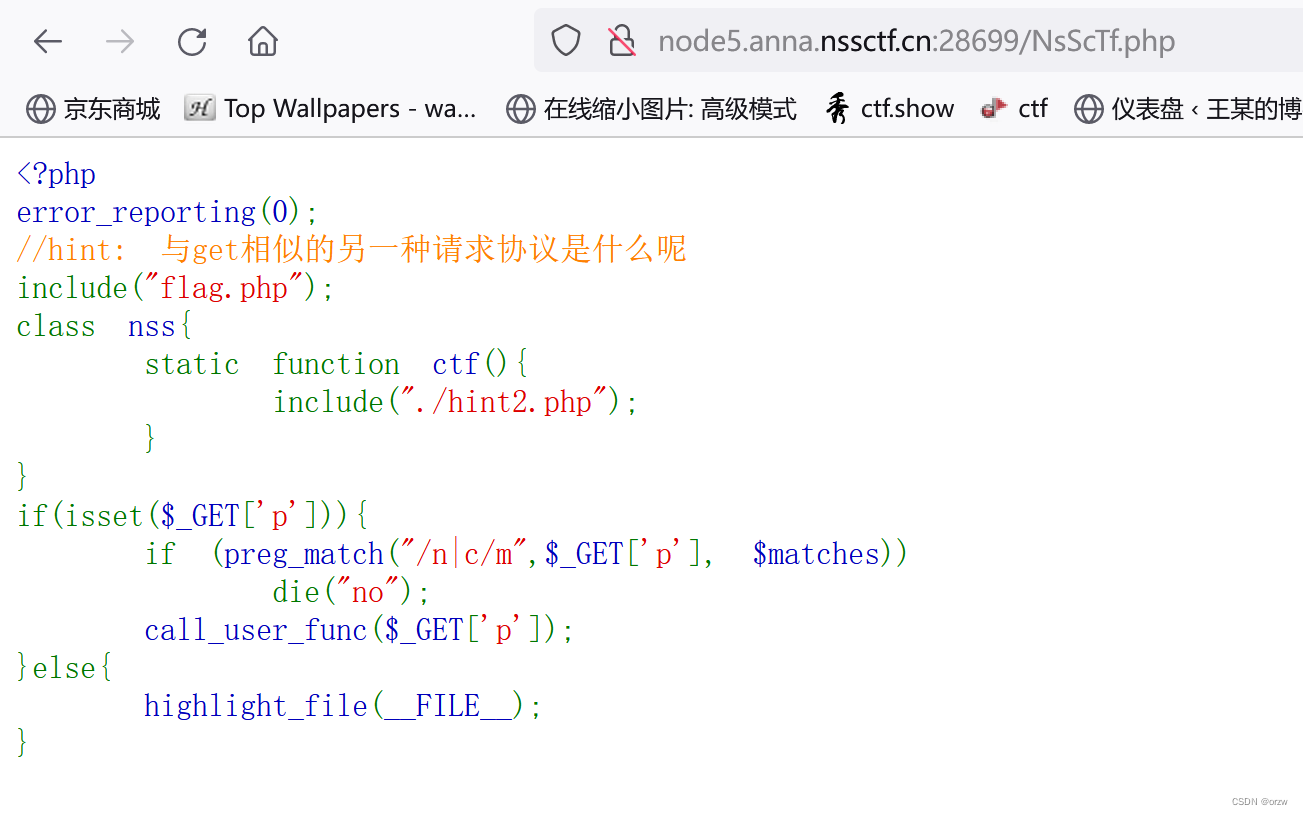Click the ctf.show favicon on the bookmarks bar
The height and width of the screenshot is (815, 1303).
click(x=838, y=107)
